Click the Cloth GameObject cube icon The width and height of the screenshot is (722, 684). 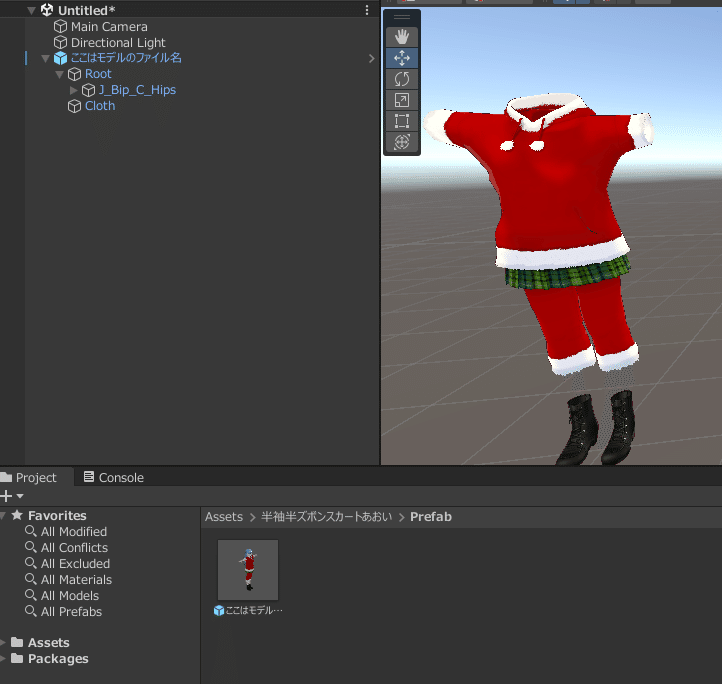pyautogui.click(x=75, y=106)
